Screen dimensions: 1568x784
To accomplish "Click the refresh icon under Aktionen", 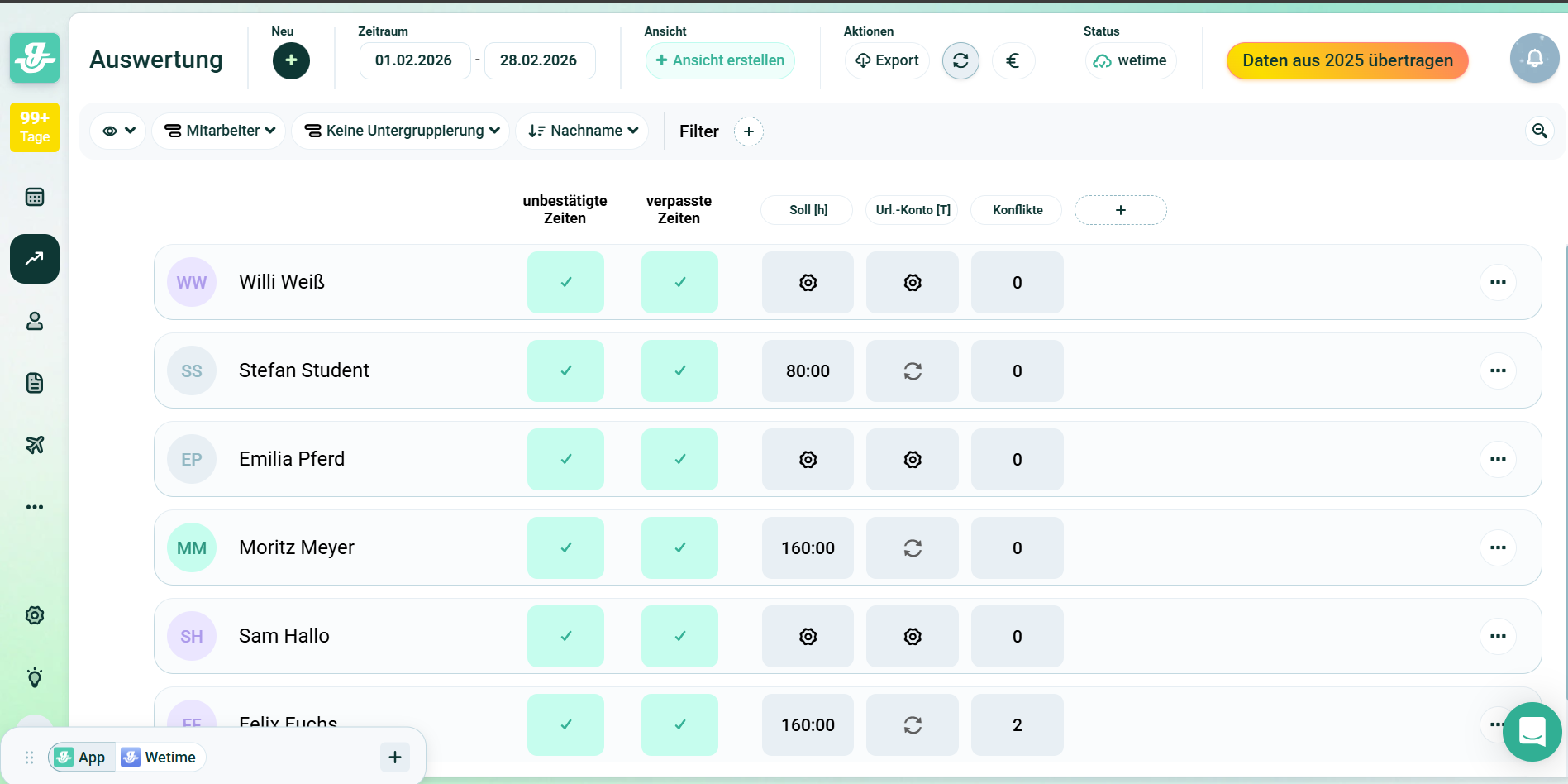I will (960, 61).
